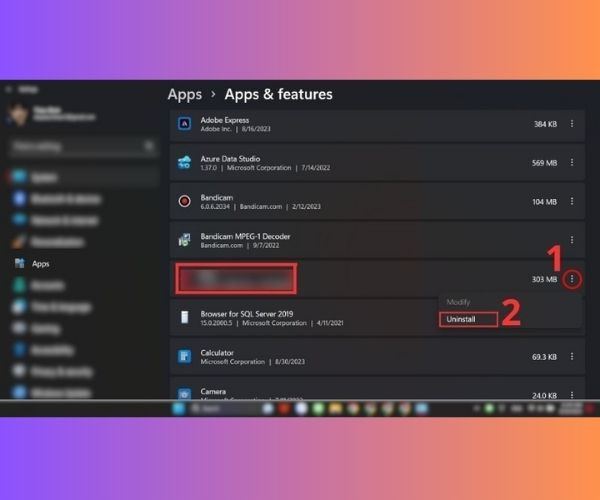Click the Bandicam MPEG-1 Decoder icon
The image size is (600, 500).
tap(184, 240)
